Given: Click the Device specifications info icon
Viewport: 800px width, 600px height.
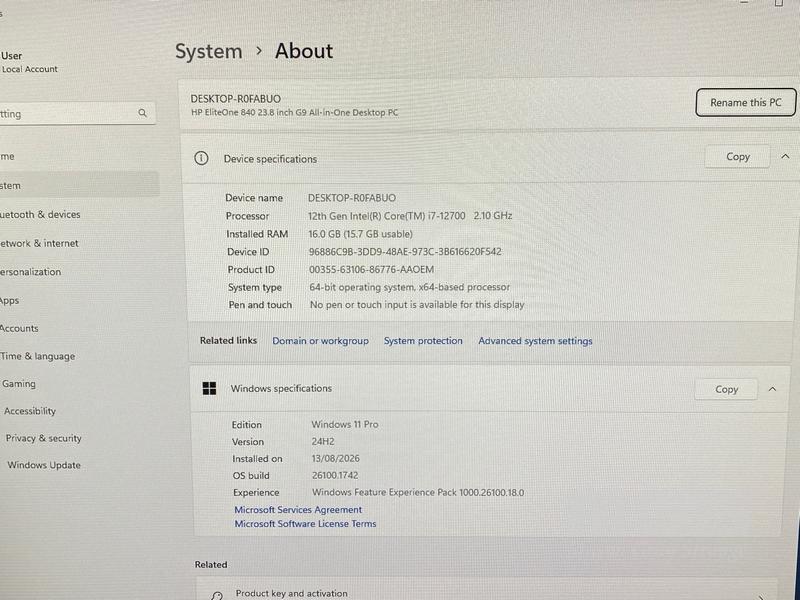Looking at the screenshot, I should [x=201, y=158].
